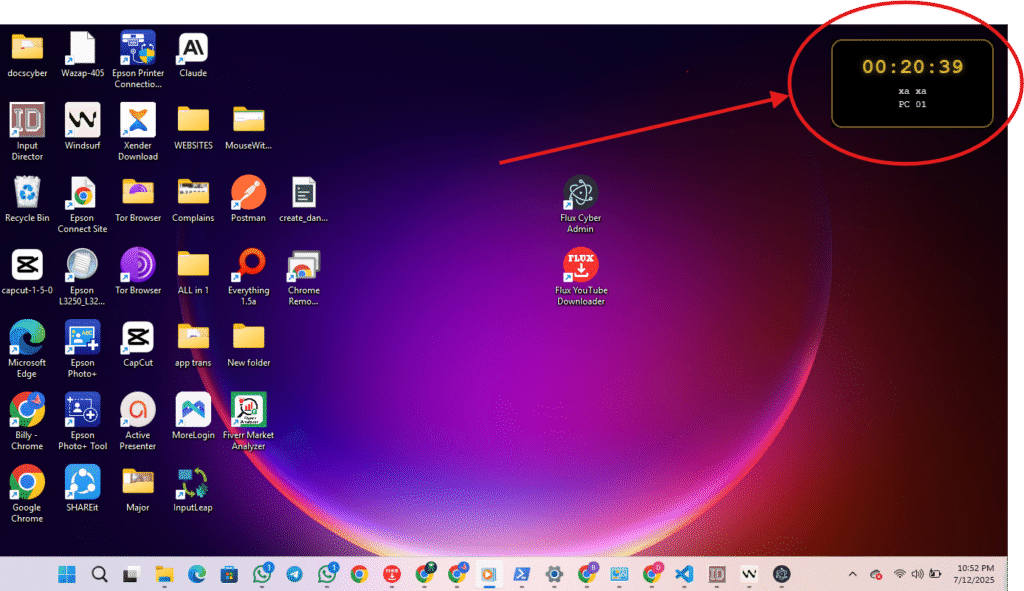Select the Windsurf desktop shortcut
This screenshot has width=1024, height=591.
coord(82,121)
